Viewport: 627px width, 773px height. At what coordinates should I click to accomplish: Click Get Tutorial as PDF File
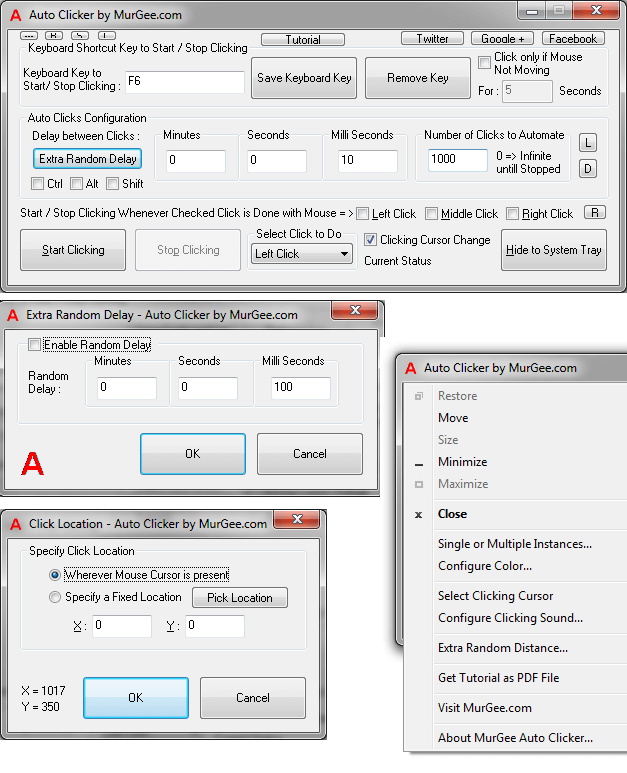pyautogui.click(x=498, y=678)
